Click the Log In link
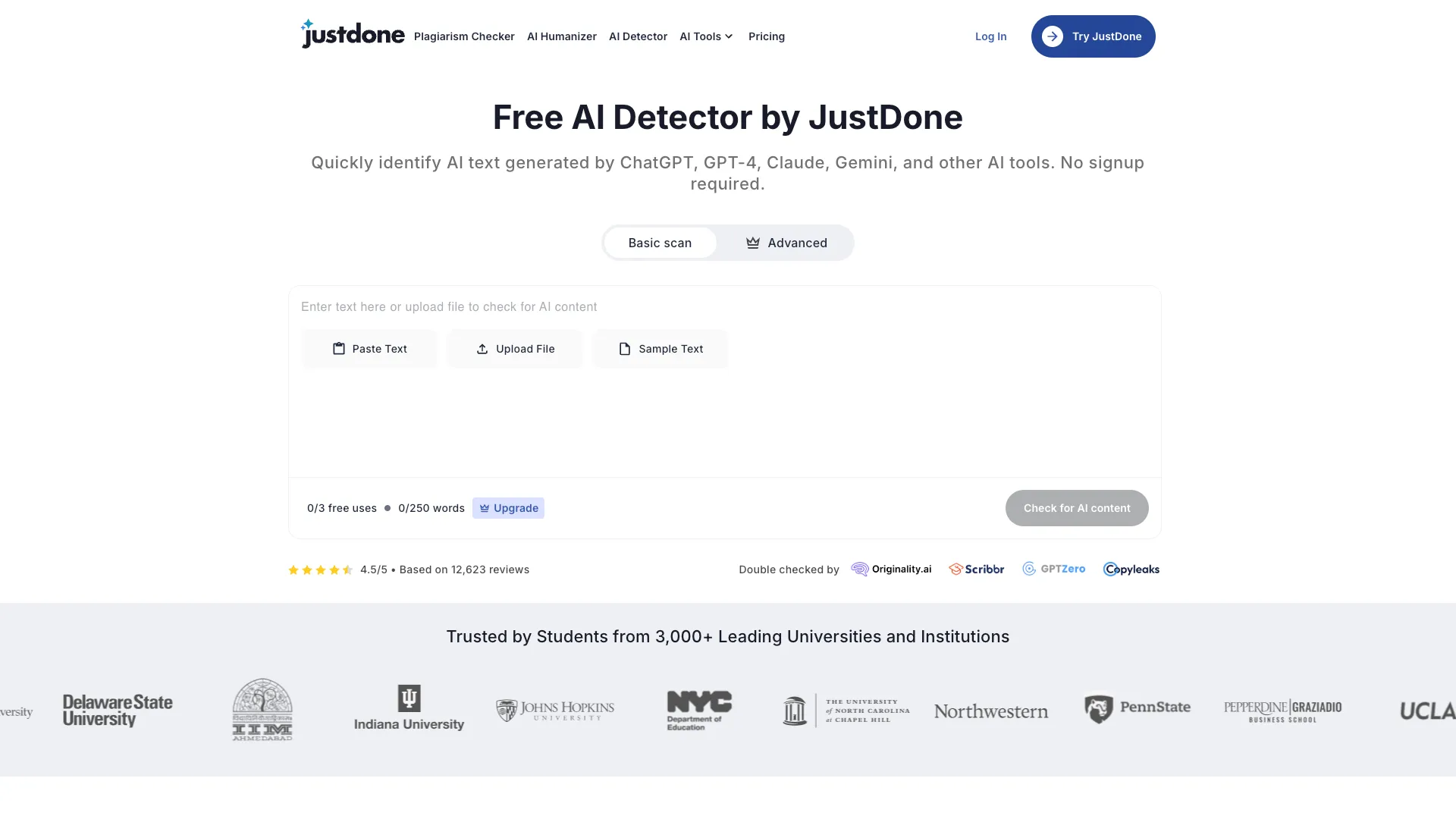1456x819 pixels. pos(990,36)
